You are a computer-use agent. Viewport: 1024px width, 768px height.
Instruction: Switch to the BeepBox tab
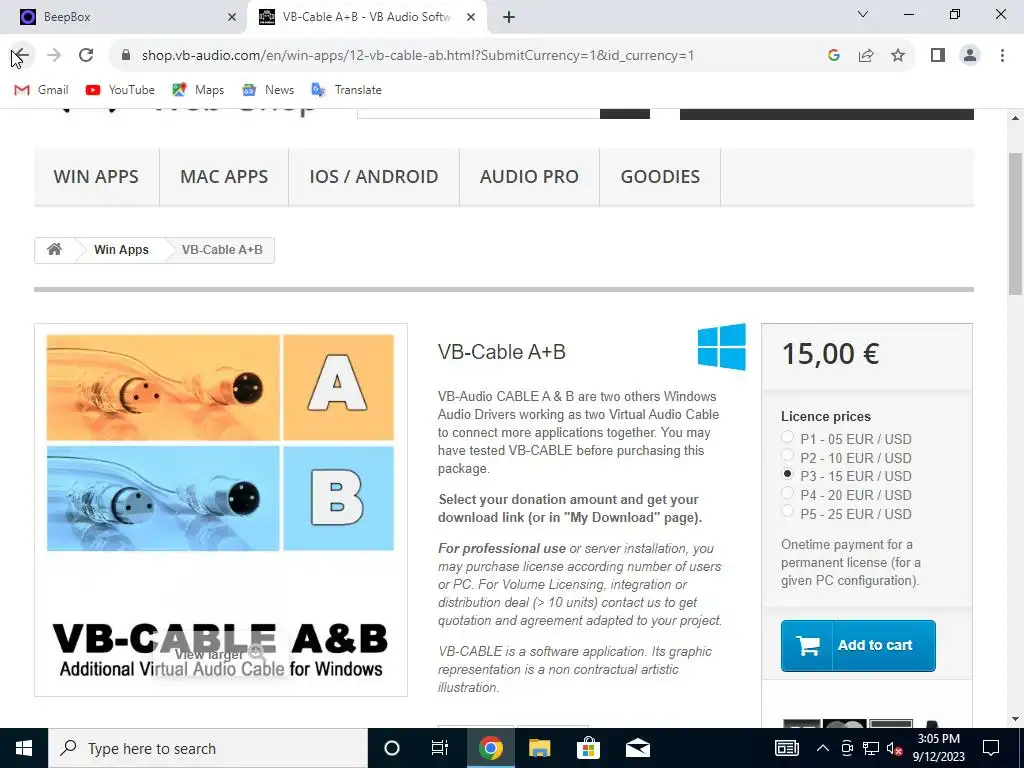pos(123,17)
